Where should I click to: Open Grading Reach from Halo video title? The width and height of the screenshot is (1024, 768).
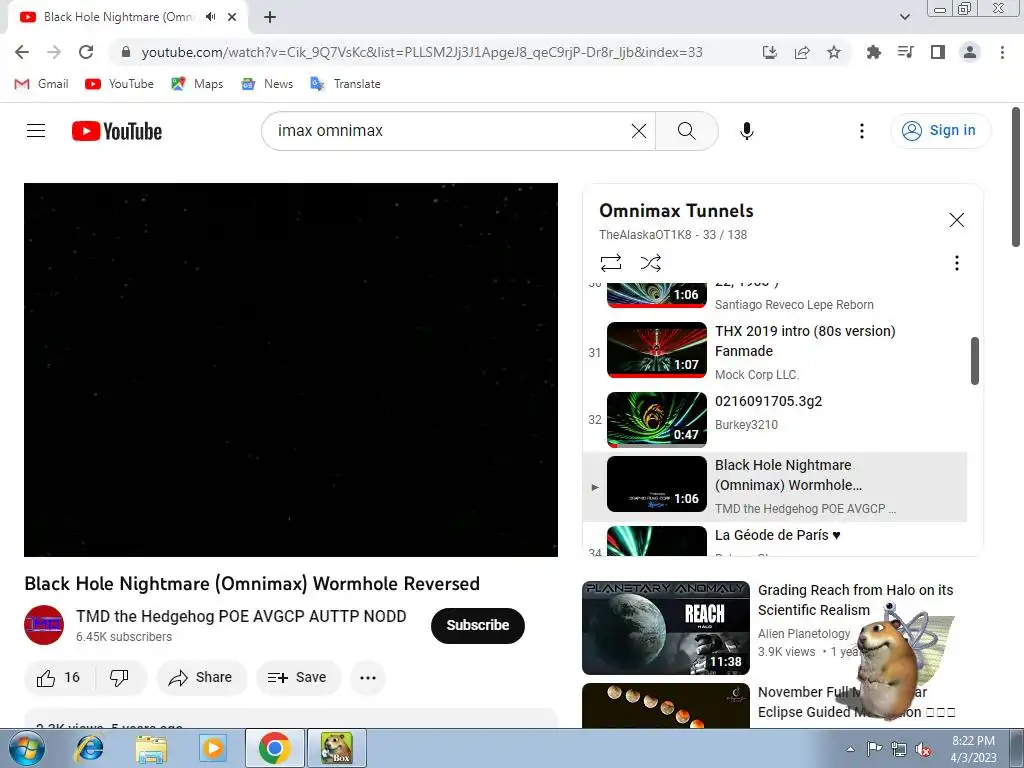click(x=856, y=600)
